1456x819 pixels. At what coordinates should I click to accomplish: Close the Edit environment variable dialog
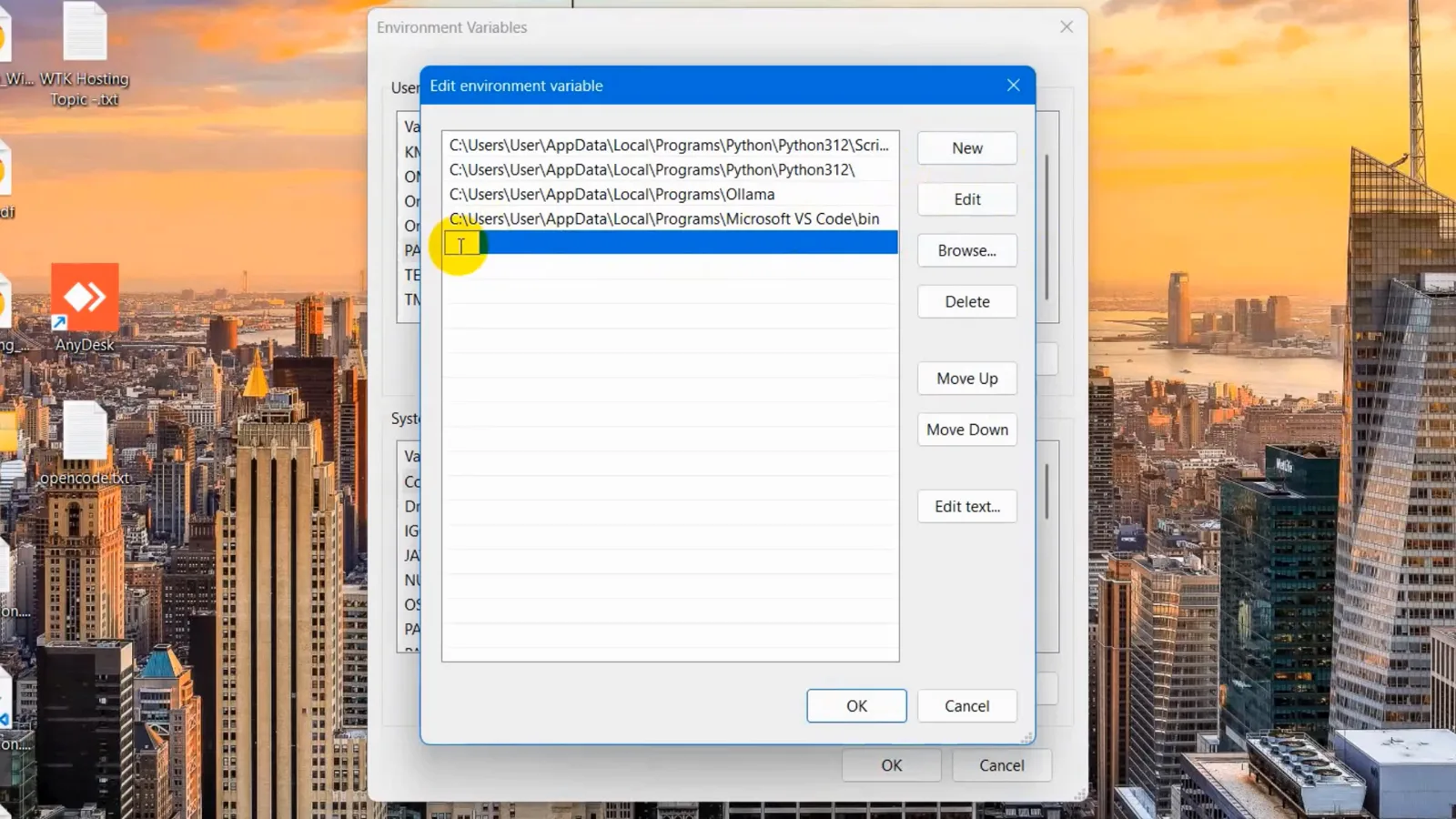point(1013,86)
